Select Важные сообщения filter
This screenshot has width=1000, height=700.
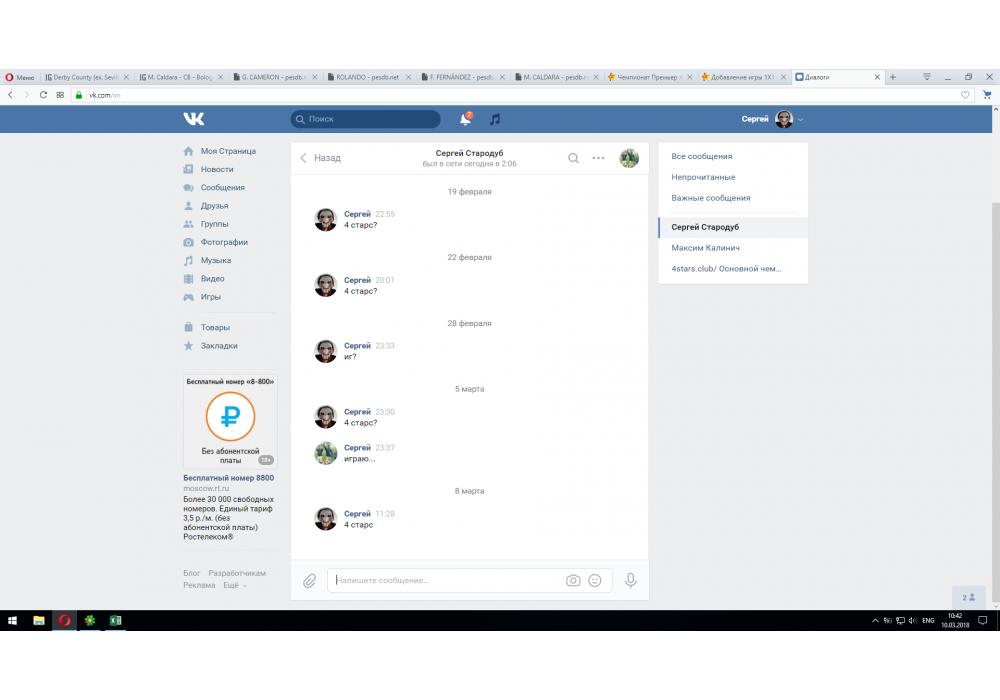coord(710,198)
